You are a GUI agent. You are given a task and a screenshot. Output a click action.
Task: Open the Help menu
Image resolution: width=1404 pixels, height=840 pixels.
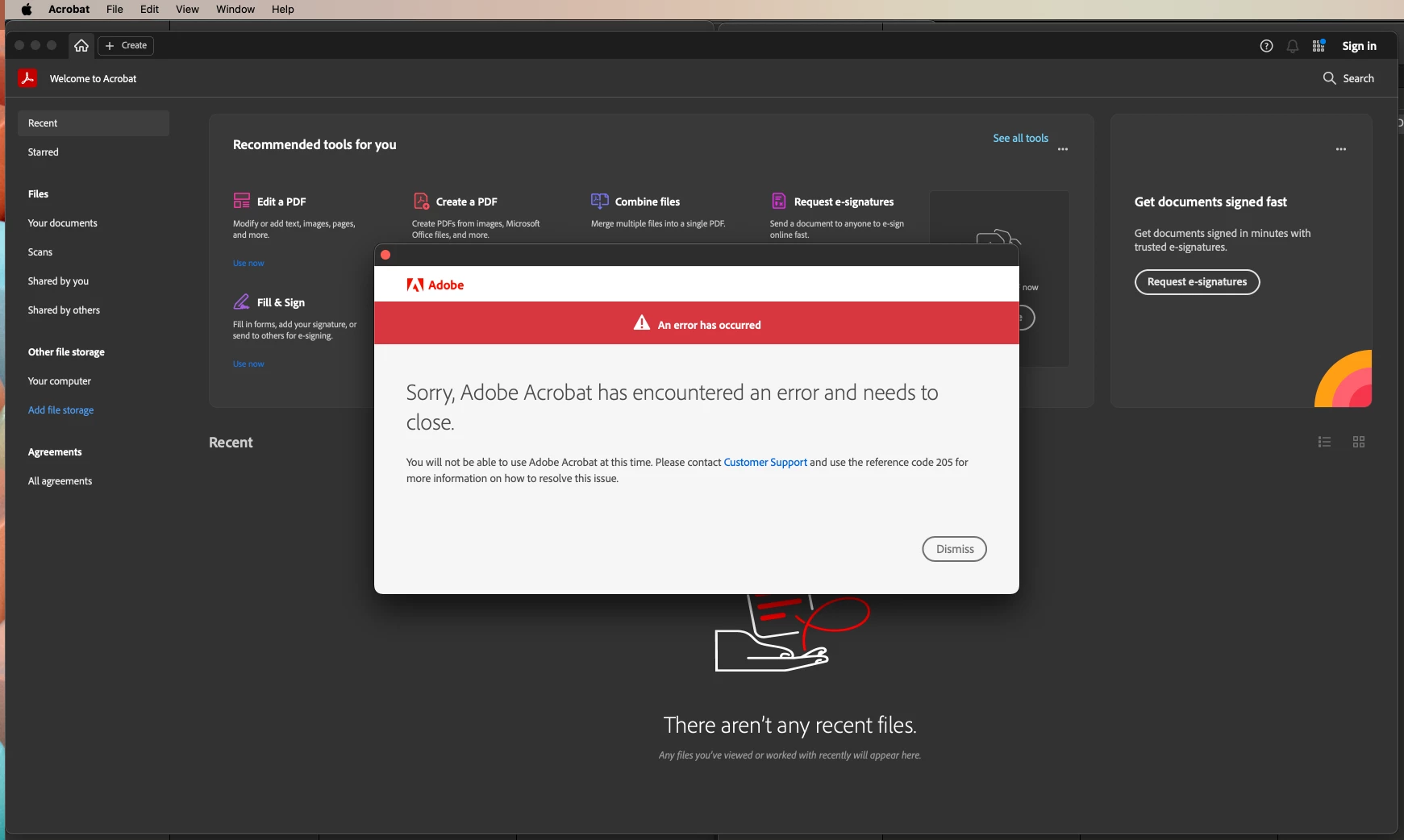coord(283,10)
